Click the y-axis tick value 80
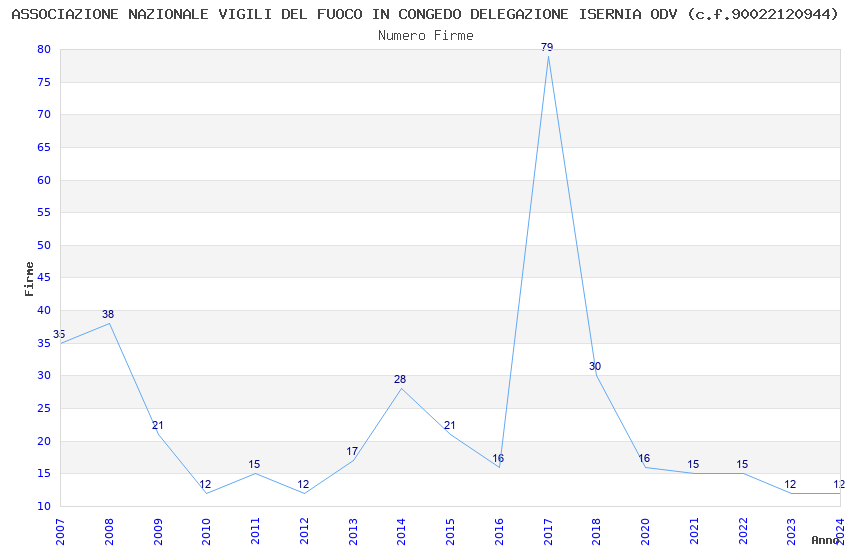Image resolution: width=850 pixels, height=550 pixels. (44, 49)
